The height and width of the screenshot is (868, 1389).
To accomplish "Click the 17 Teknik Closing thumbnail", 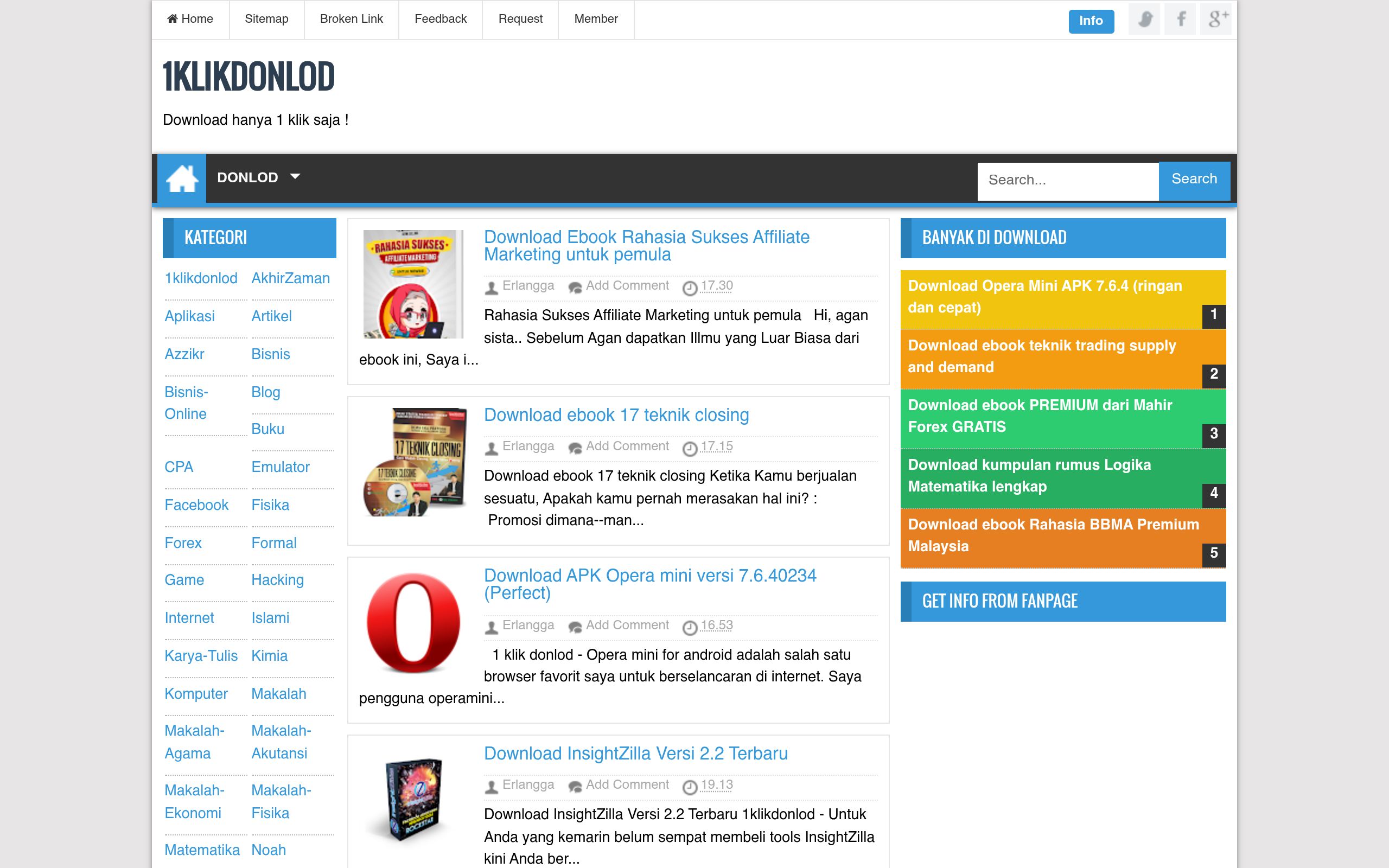I will (416, 462).
